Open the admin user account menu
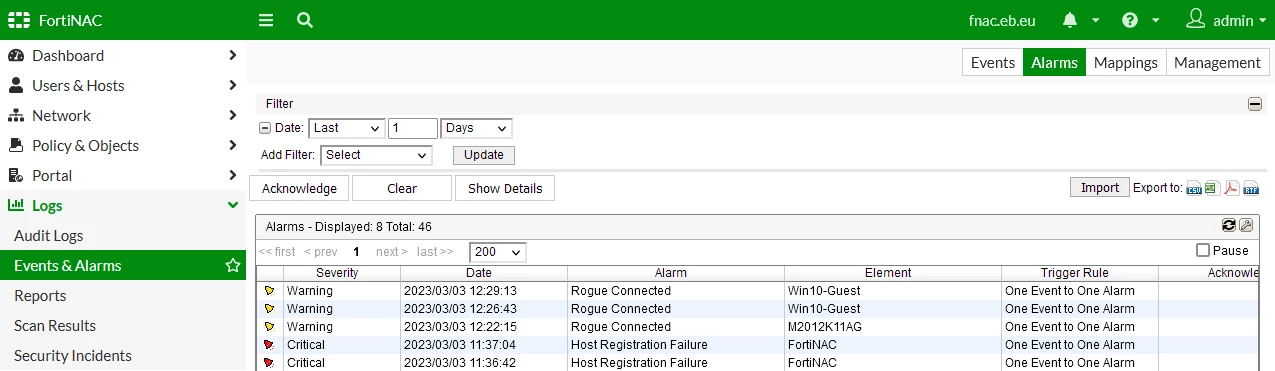The image size is (1275, 371). coord(1226,20)
